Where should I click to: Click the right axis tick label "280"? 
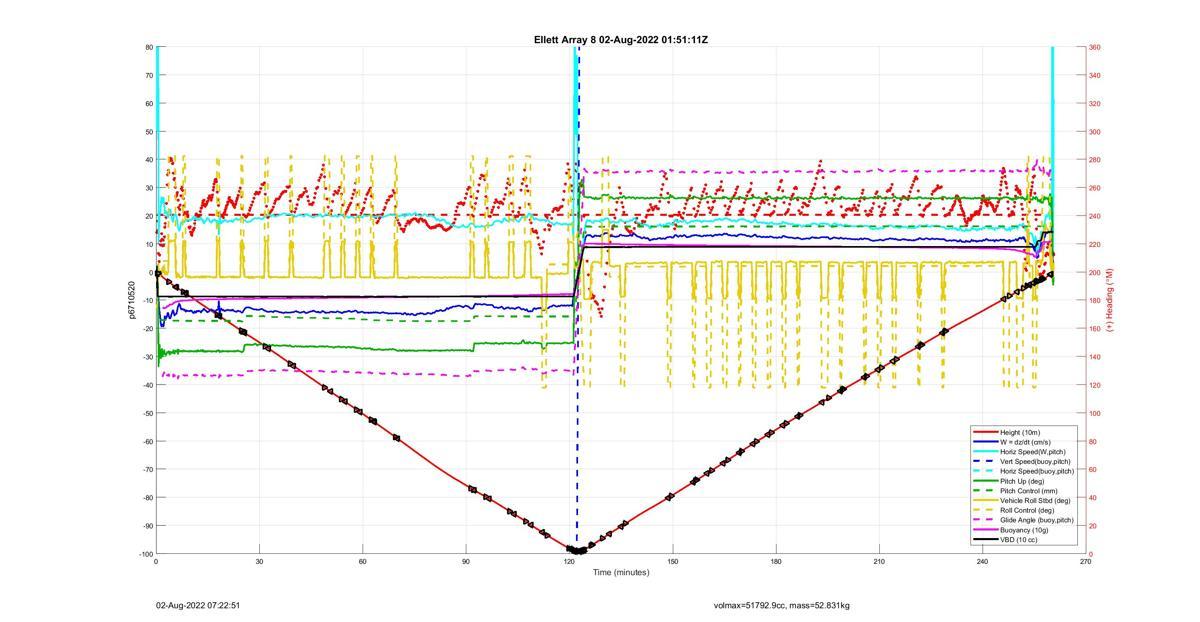pos(1094,160)
